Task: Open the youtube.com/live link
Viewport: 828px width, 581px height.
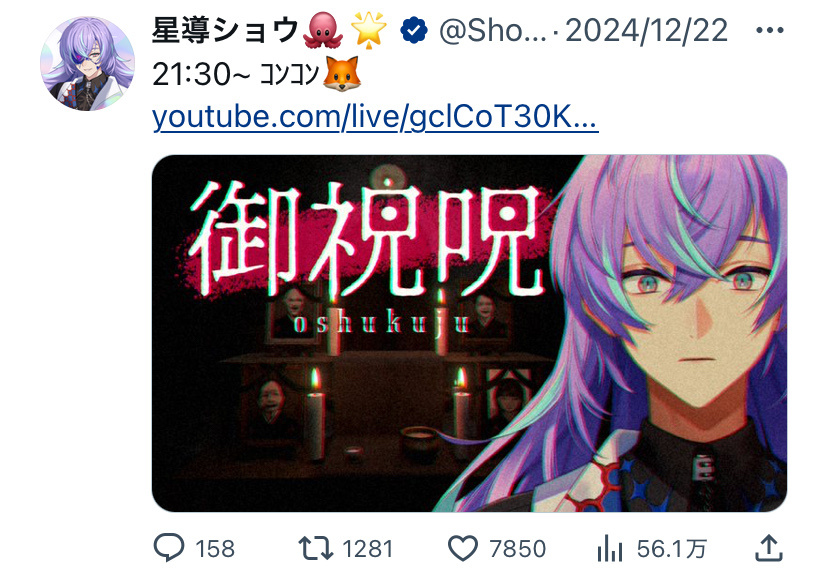Action: pyautogui.click(x=375, y=117)
